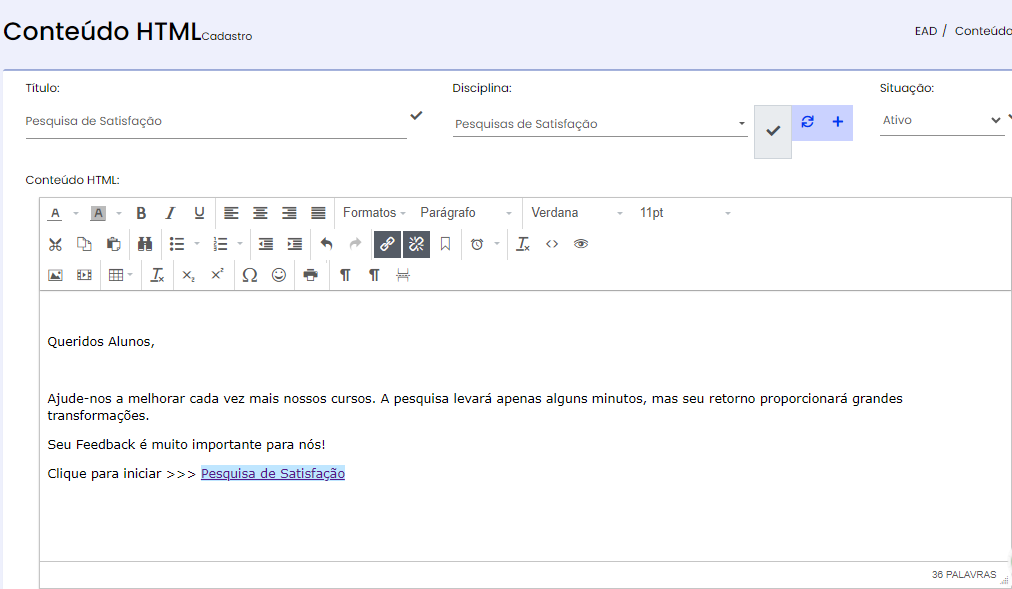Confirm discipline with the checkmark button

click(x=773, y=132)
